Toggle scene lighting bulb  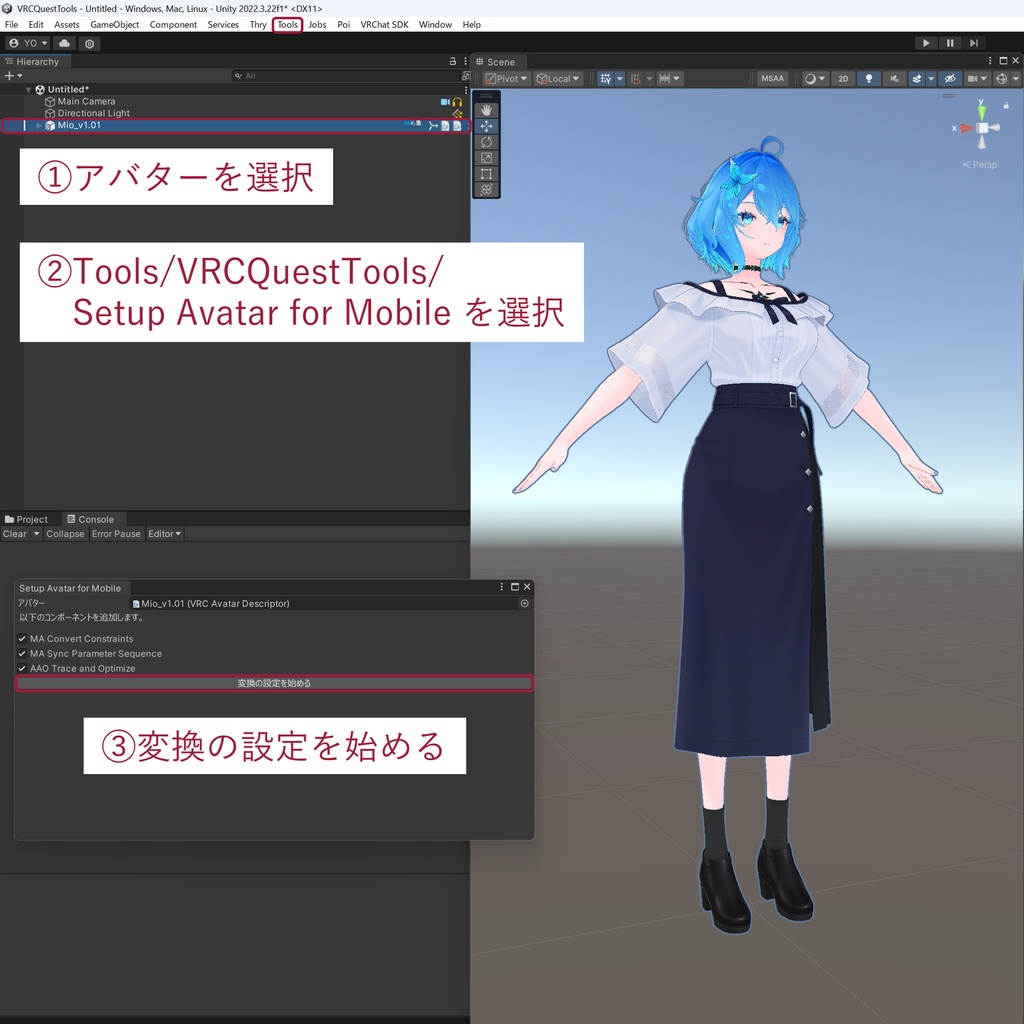click(x=869, y=78)
